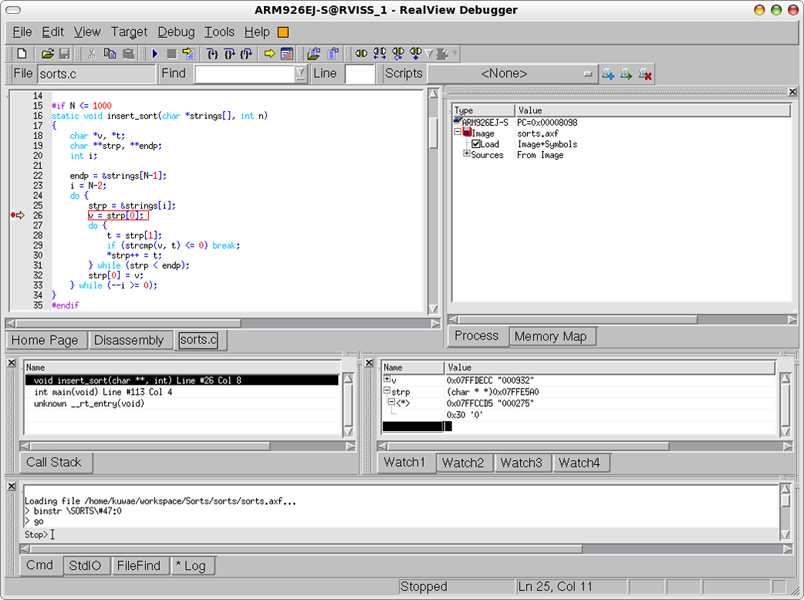804x600 pixels.
Task: Click the open folder toolbar icon
Action: [48, 53]
